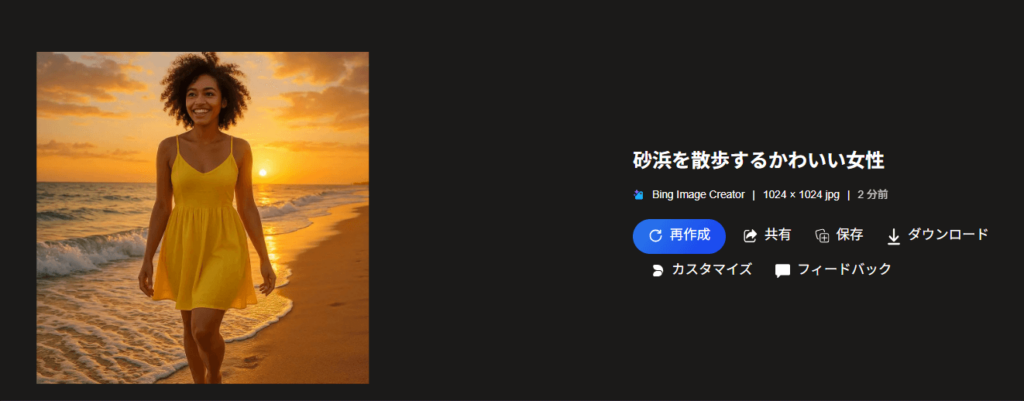Viewport: 1024px width, 401px height.
Task: Click the 1024 × 1024 jpg size info
Action: (801, 195)
